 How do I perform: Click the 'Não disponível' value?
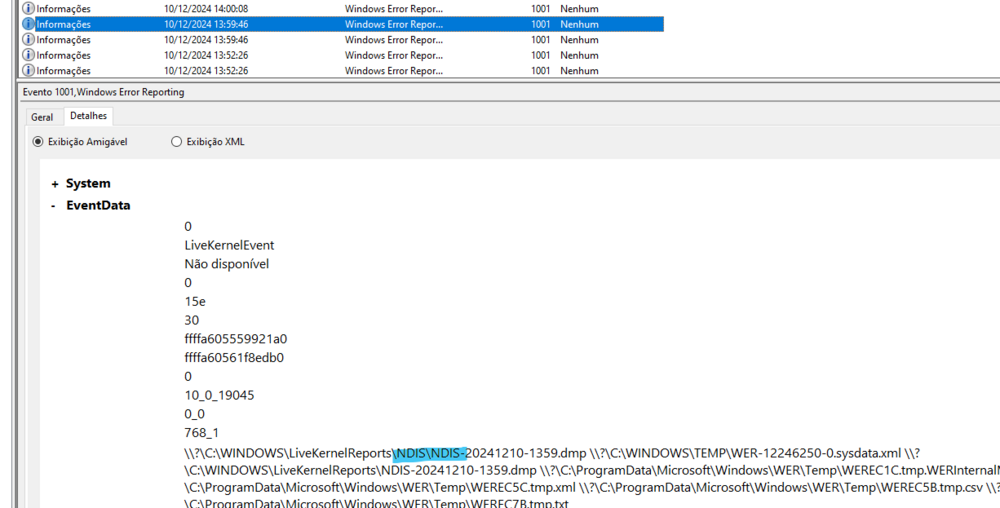coord(226,264)
